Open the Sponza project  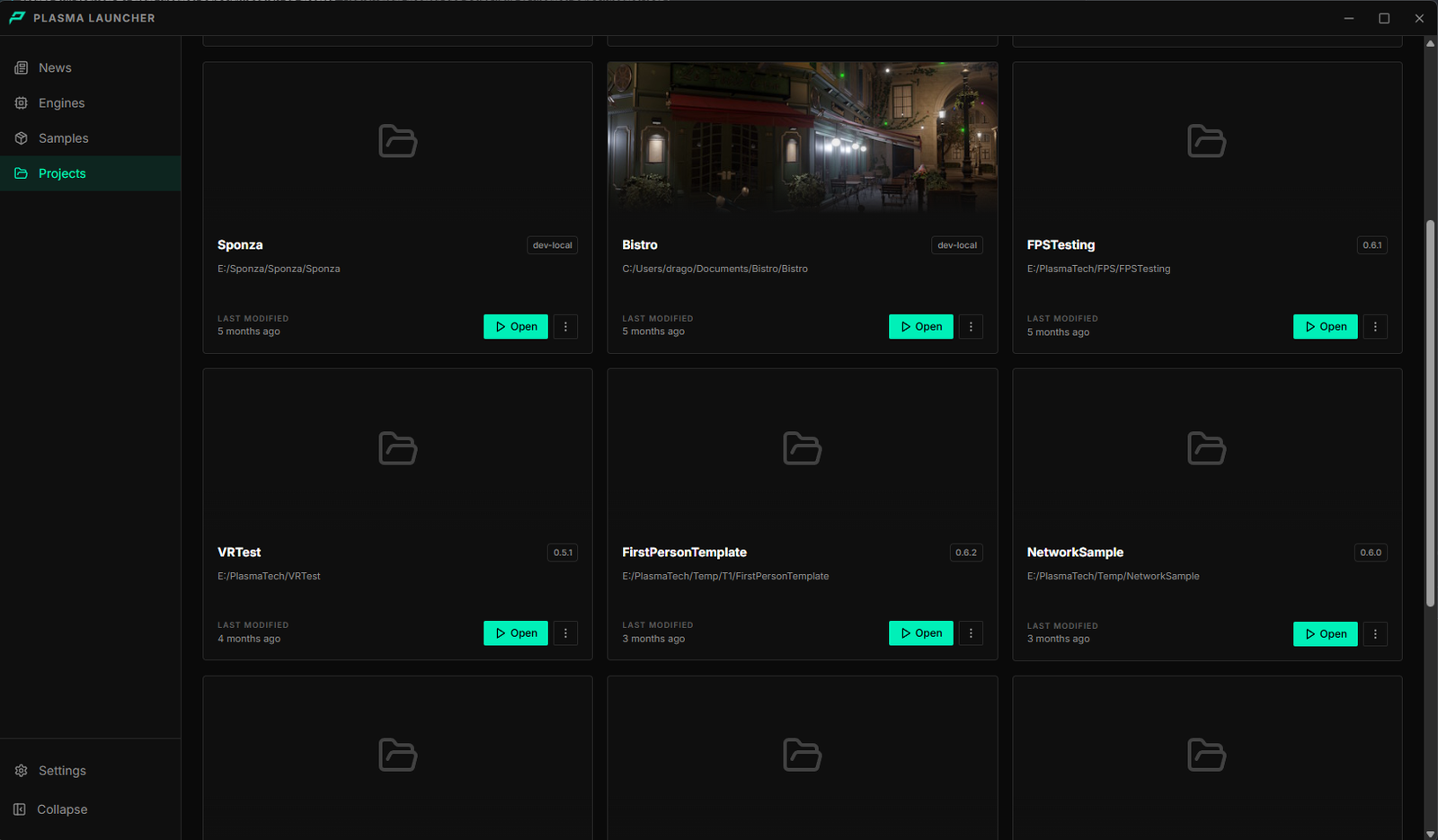[x=516, y=327]
